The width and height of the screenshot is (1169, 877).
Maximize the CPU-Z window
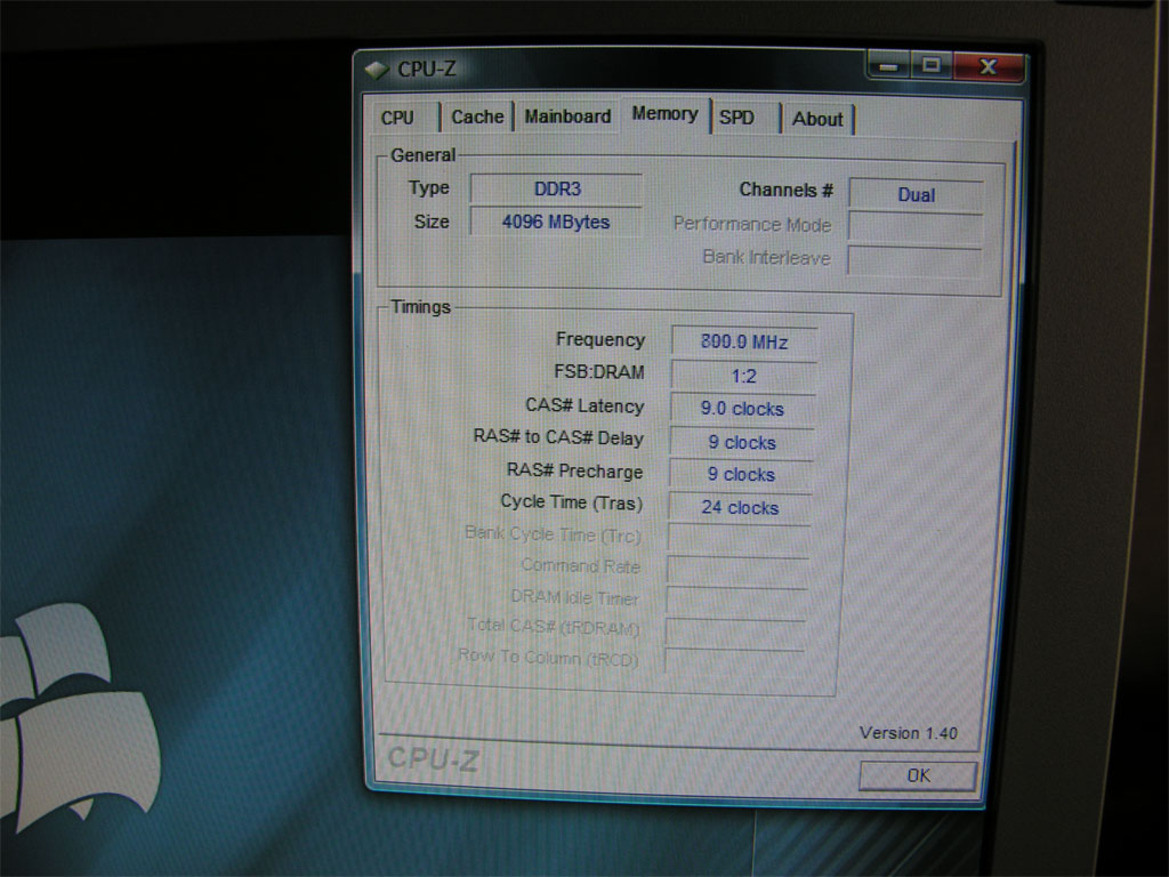pyautogui.click(x=931, y=66)
